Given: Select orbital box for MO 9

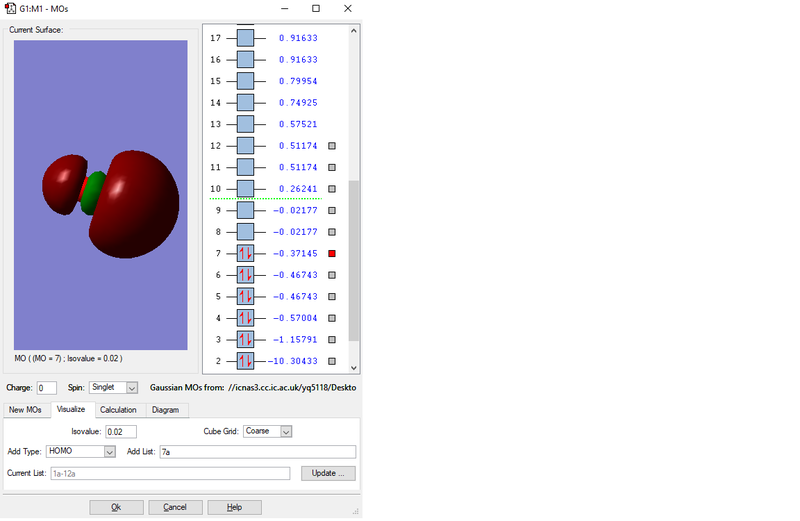Looking at the screenshot, I should coord(245,210).
